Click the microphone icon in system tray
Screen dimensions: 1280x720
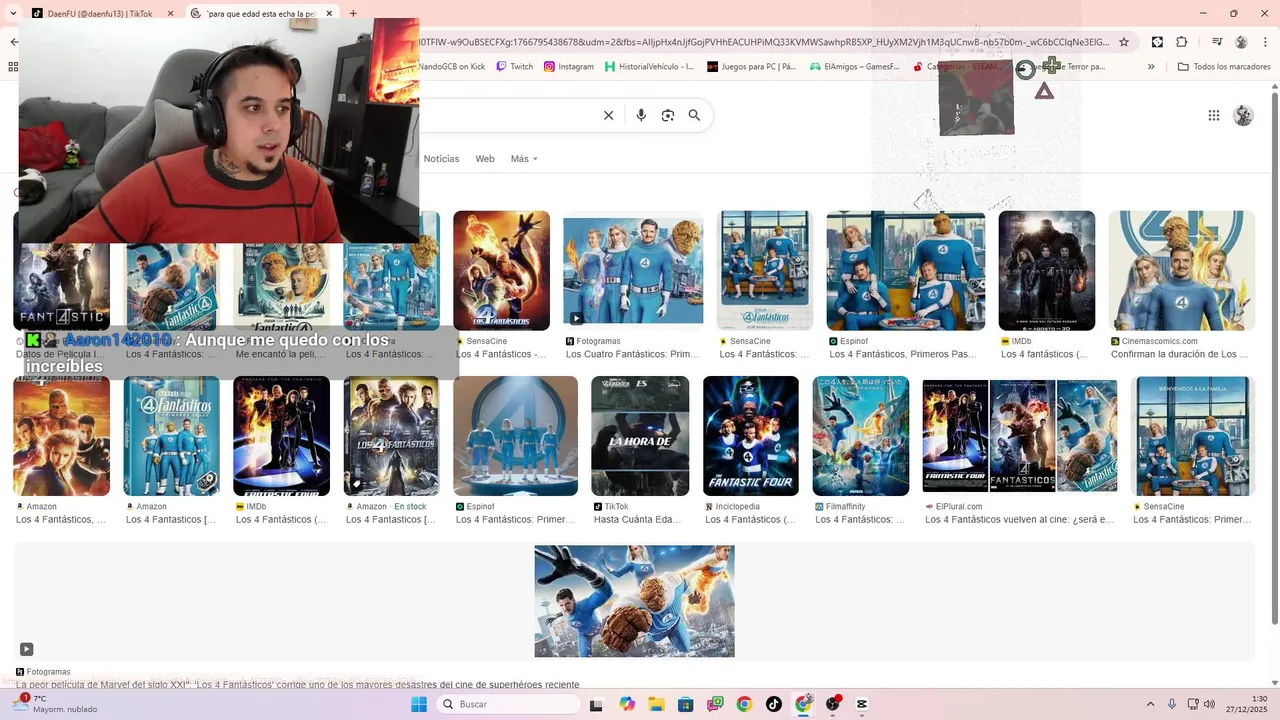pos(1172,704)
